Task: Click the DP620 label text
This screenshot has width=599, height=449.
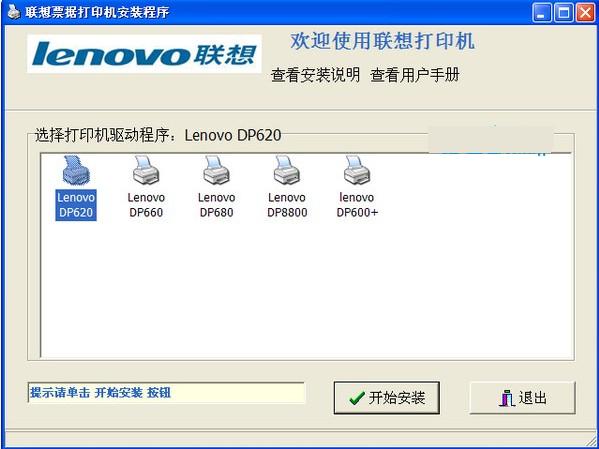Action: click(x=76, y=212)
